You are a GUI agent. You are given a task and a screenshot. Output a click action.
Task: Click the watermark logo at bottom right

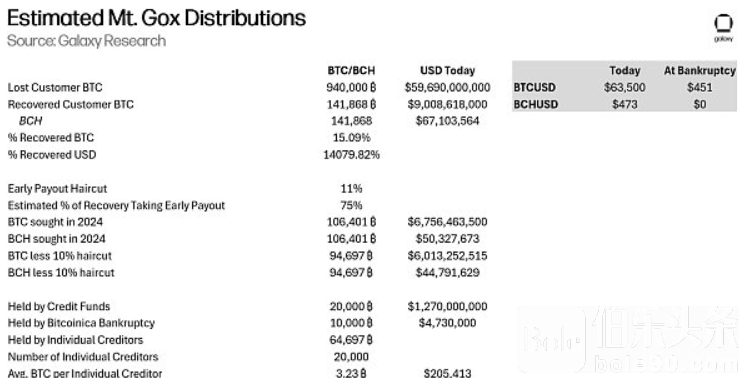pyautogui.click(x=627, y=339)
